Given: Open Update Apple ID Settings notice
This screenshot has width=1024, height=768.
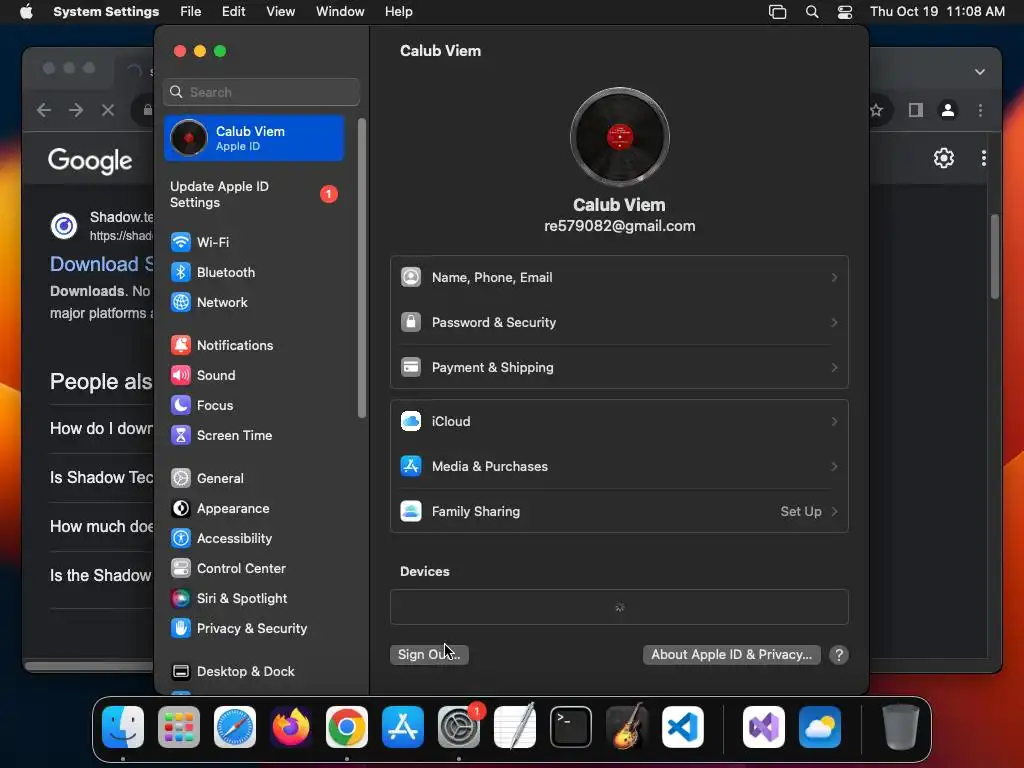Looking at the screenshot, I should tap(255, 195).
